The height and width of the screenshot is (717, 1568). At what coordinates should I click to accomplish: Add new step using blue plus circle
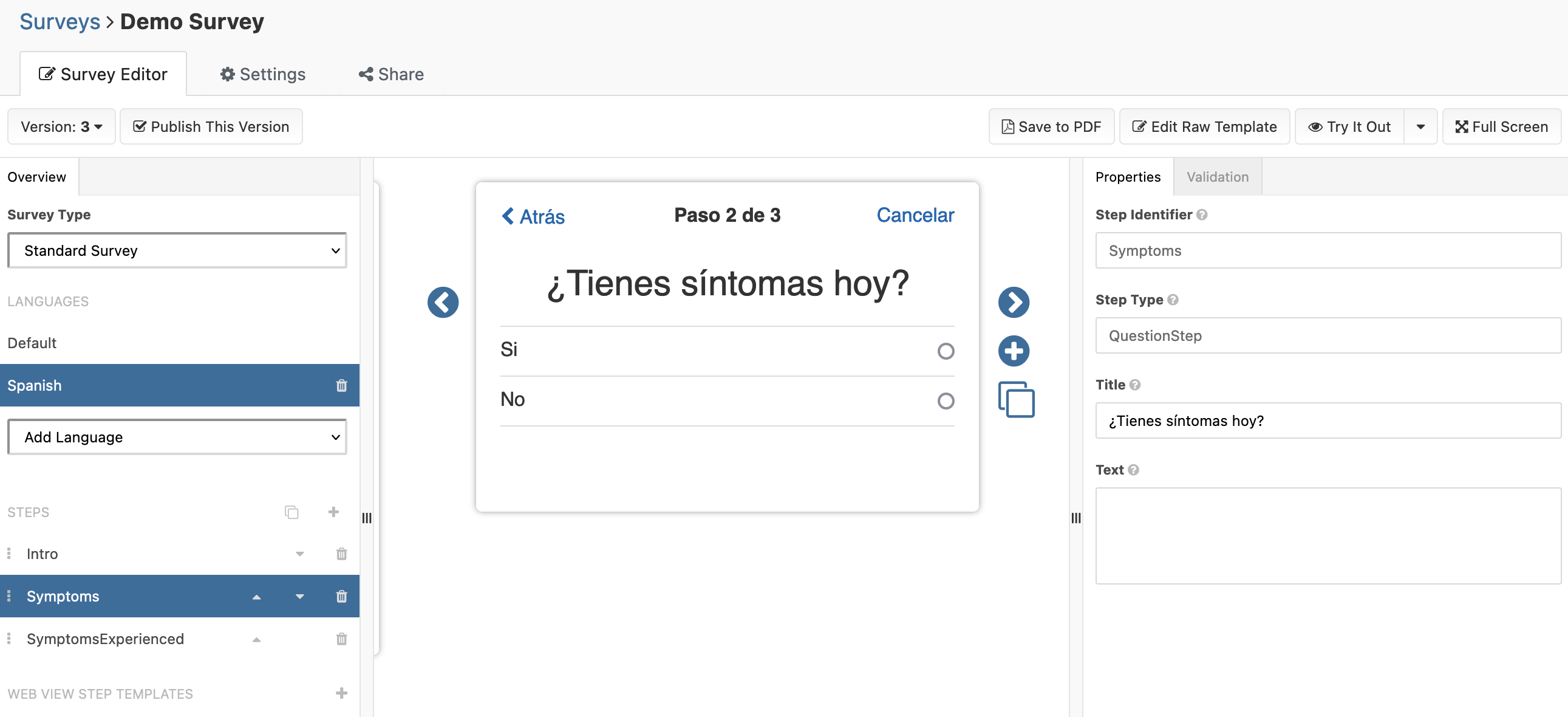(x=1014, y=351)
